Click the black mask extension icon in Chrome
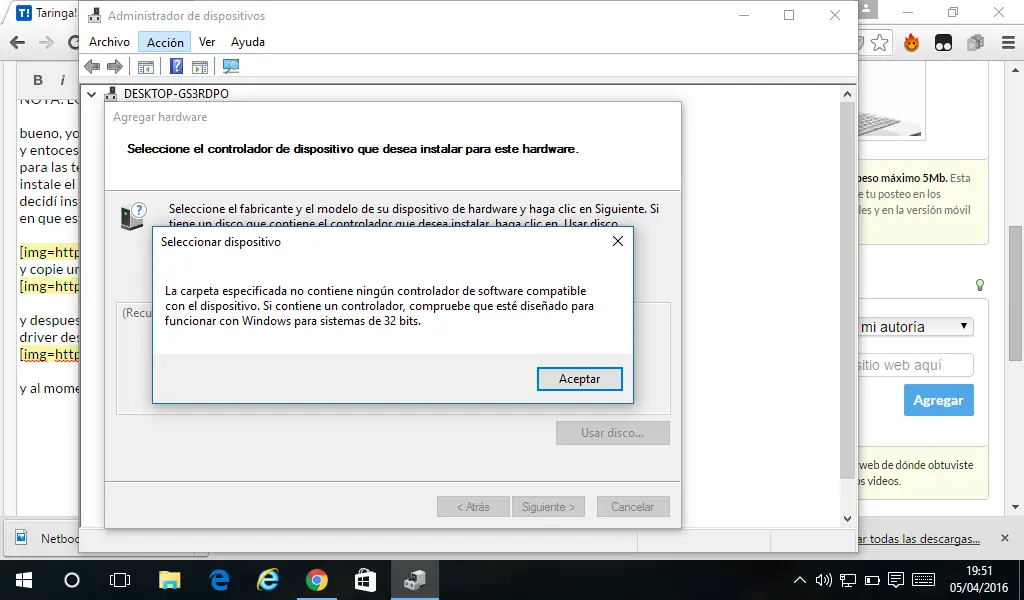 (x=943, y=43)
